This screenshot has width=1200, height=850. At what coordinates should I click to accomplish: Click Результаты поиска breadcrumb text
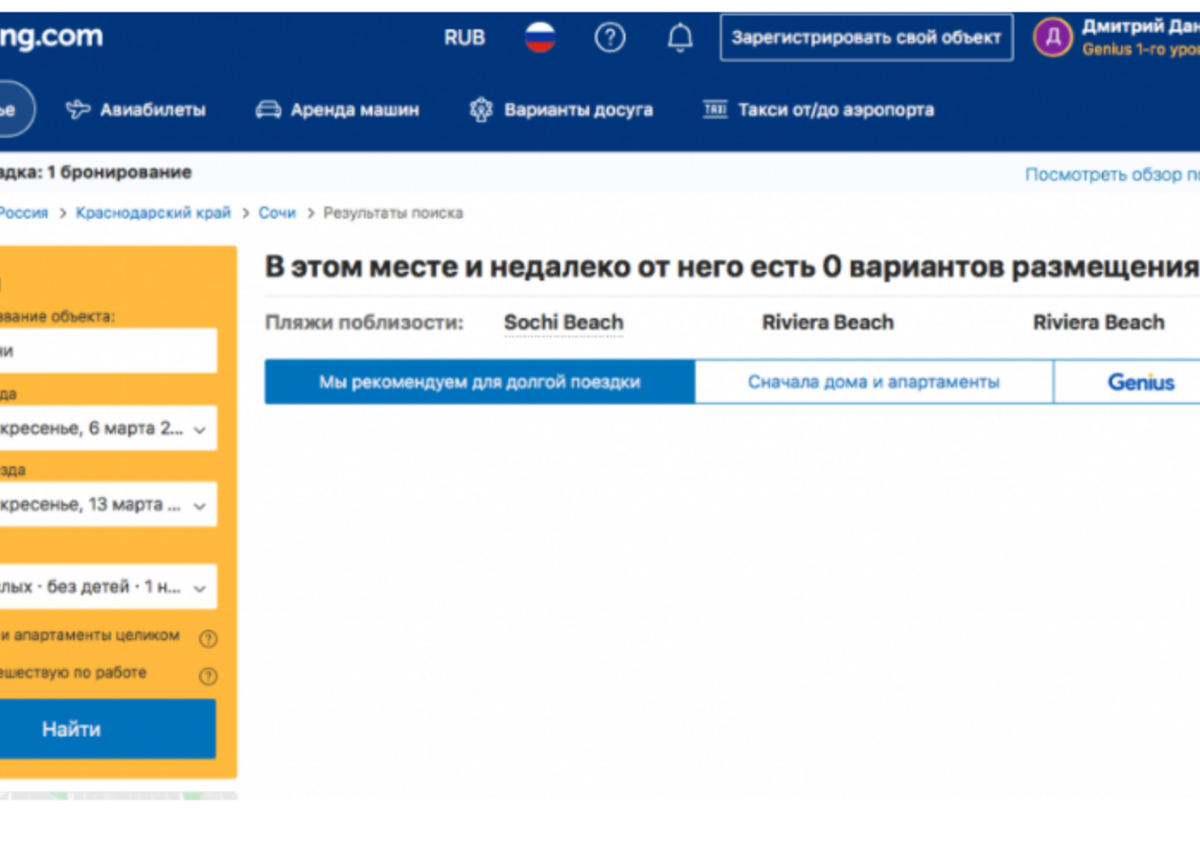(x=393, y=213)
